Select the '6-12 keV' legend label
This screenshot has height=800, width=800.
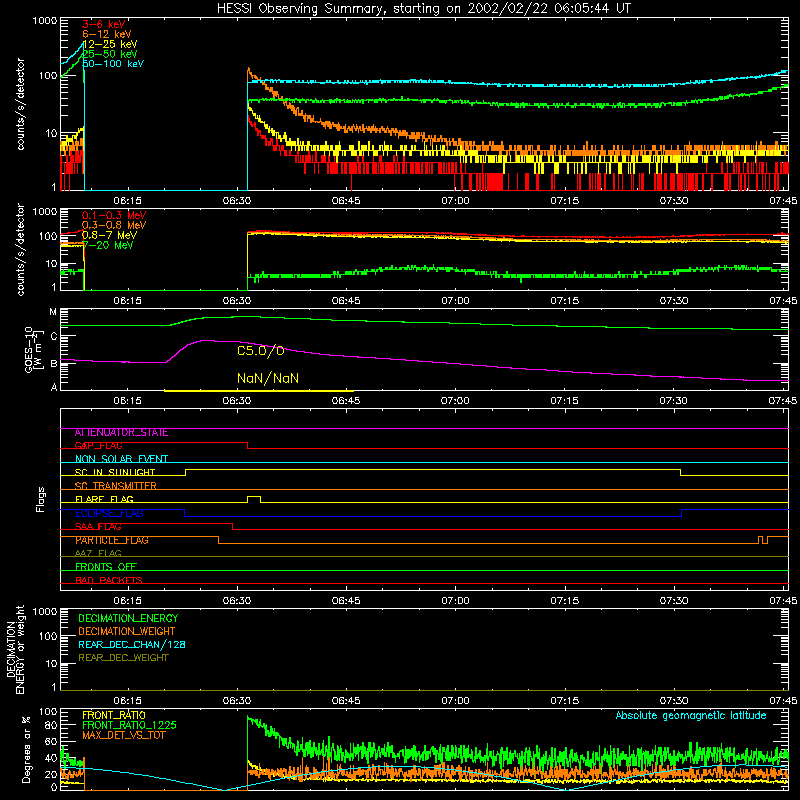coord(107,34)
